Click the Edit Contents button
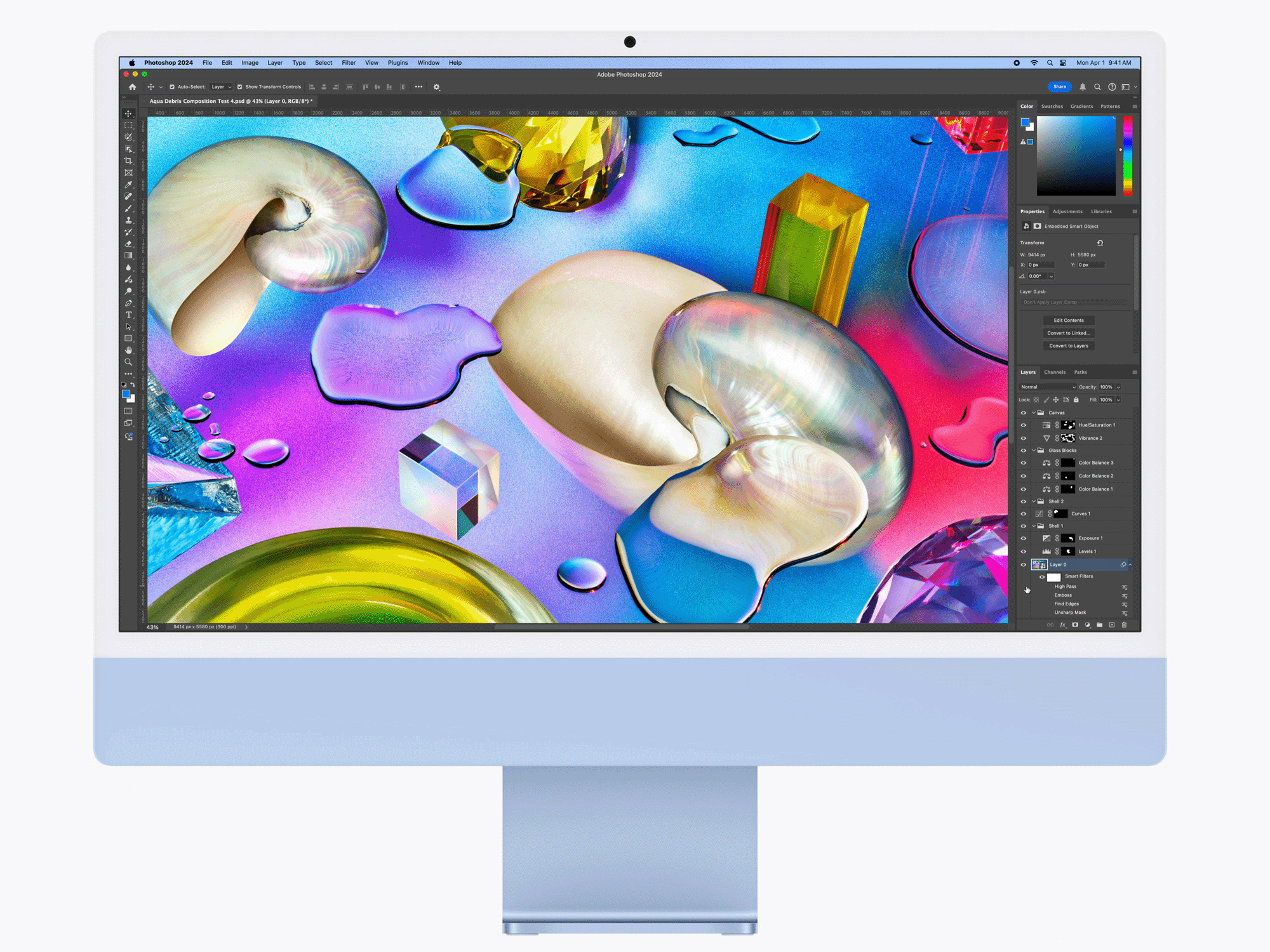This screenshot has width=1270, height=952. 1069,321
